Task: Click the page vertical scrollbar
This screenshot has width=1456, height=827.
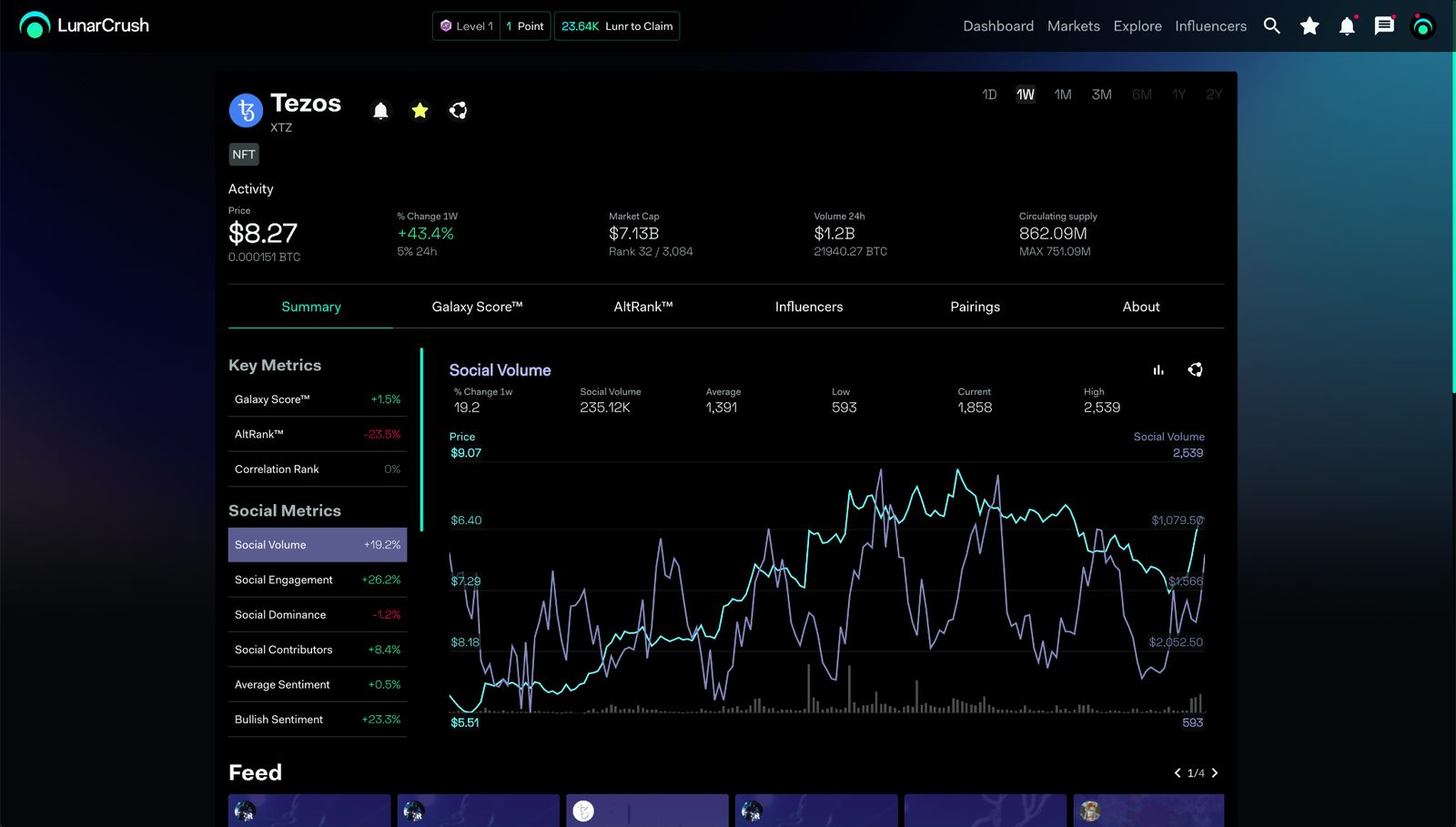Action: (1453, 223)
